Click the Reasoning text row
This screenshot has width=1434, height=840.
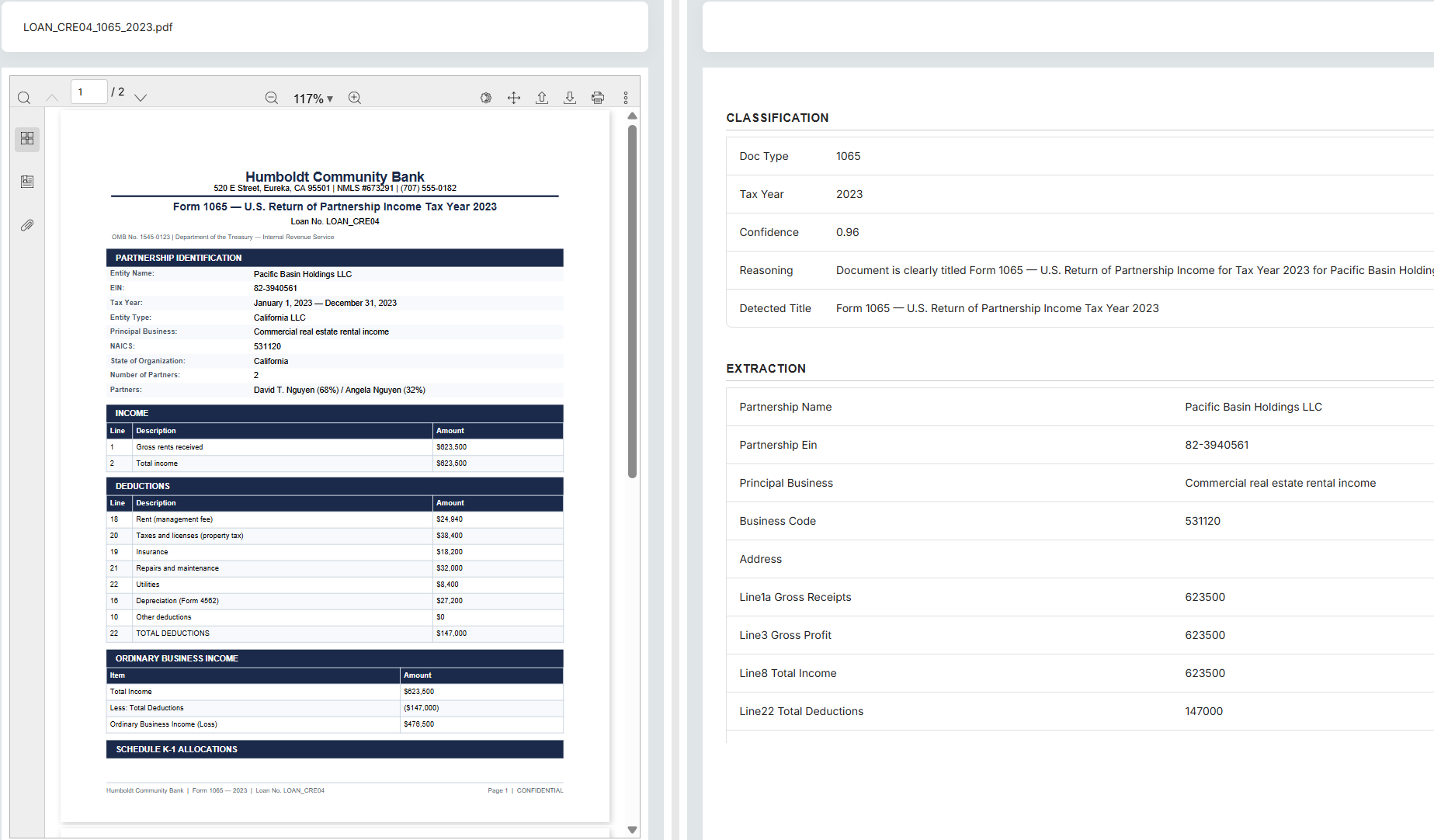pyautogui.click(x=1080, y=270)
